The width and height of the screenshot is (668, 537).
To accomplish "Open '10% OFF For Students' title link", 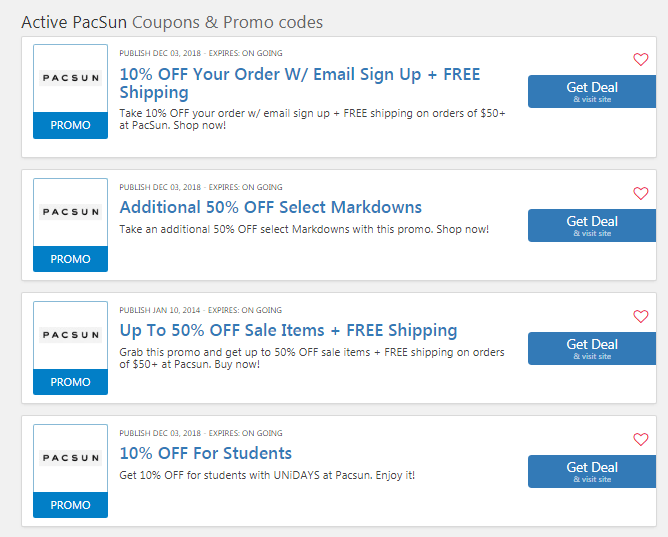I will (205, 453).
